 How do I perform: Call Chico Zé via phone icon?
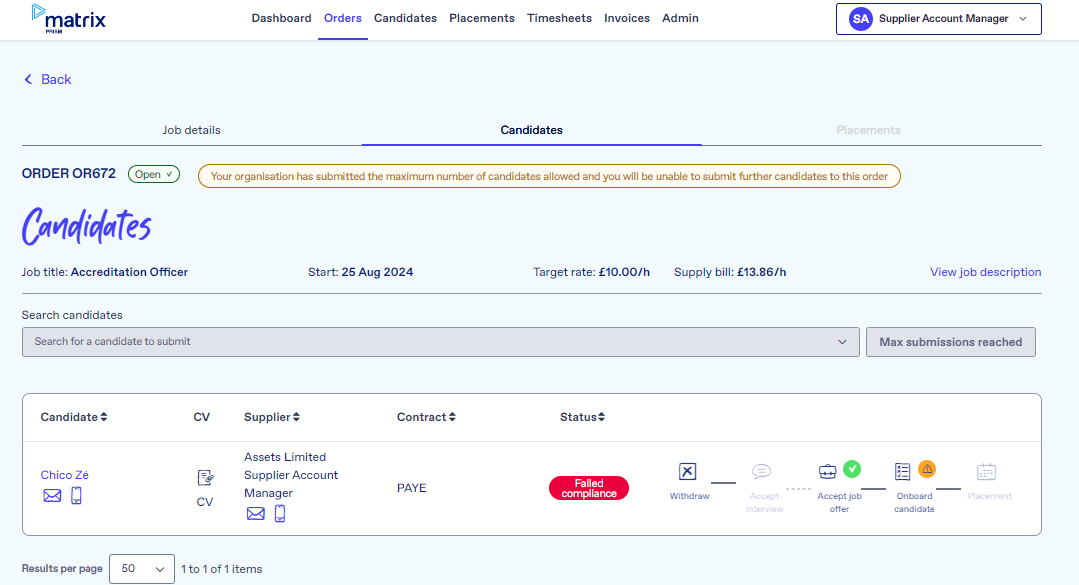tap(76, 496)
